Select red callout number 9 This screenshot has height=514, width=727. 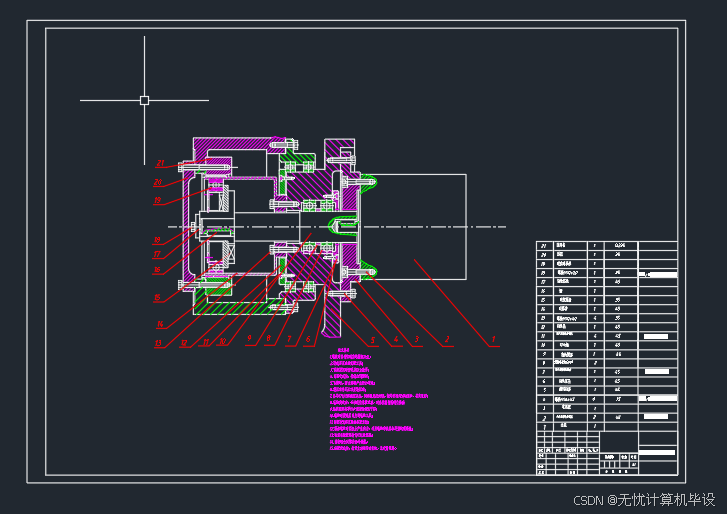coord(249,338)
